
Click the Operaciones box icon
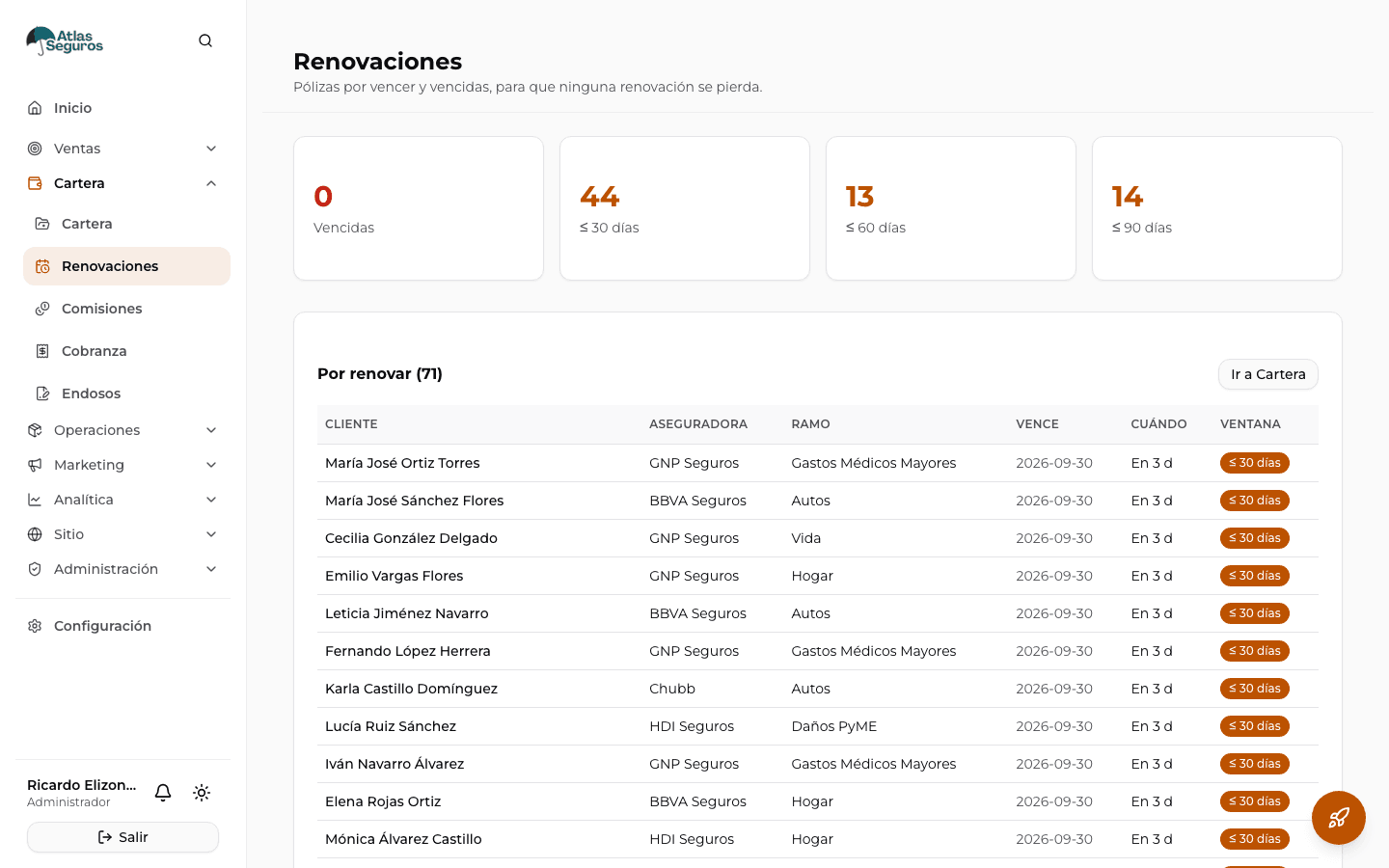[x=35, y=430]
